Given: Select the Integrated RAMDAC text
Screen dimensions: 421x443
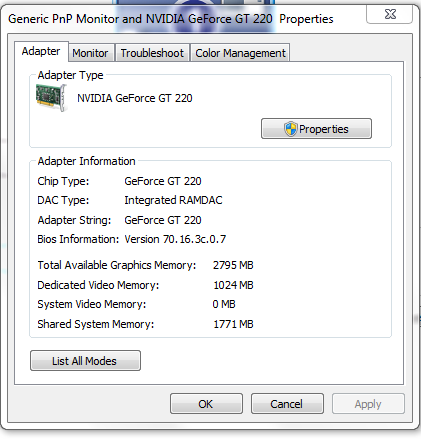Looking at the screenshot, I should coord(173,200).
